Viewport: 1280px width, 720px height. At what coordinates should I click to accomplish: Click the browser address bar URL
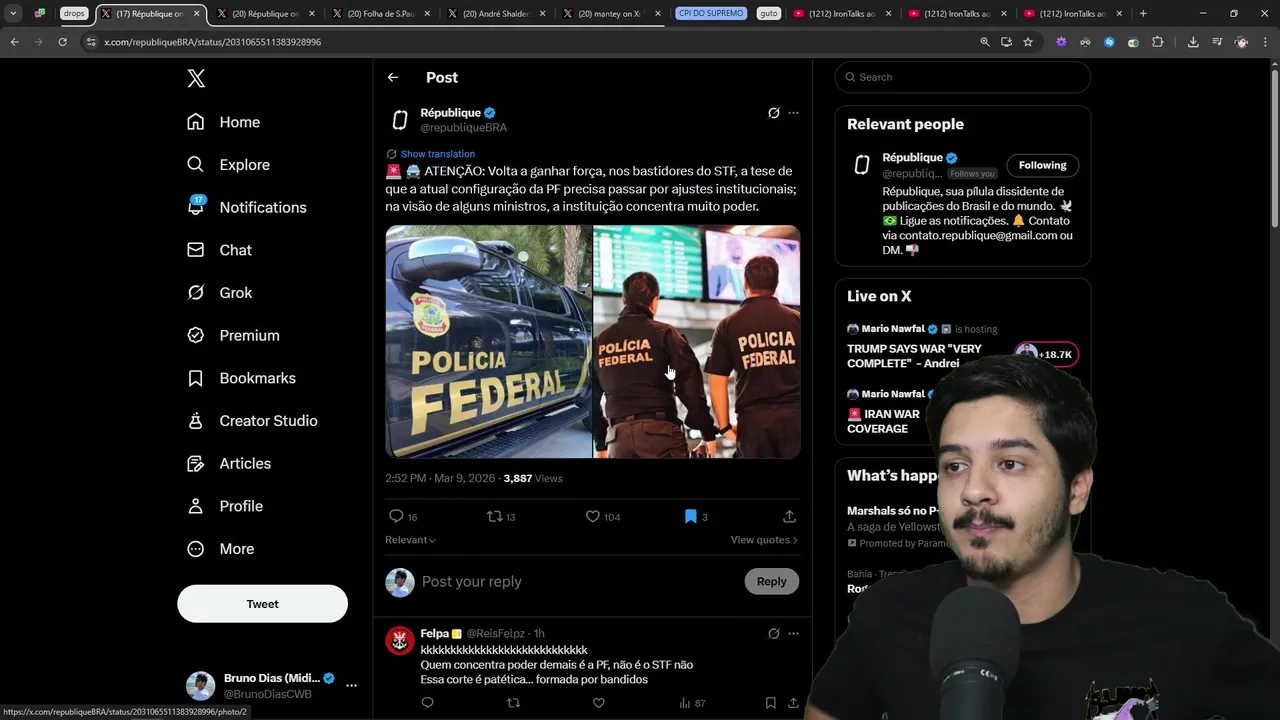pyautogui.click(x=212, y=42)
